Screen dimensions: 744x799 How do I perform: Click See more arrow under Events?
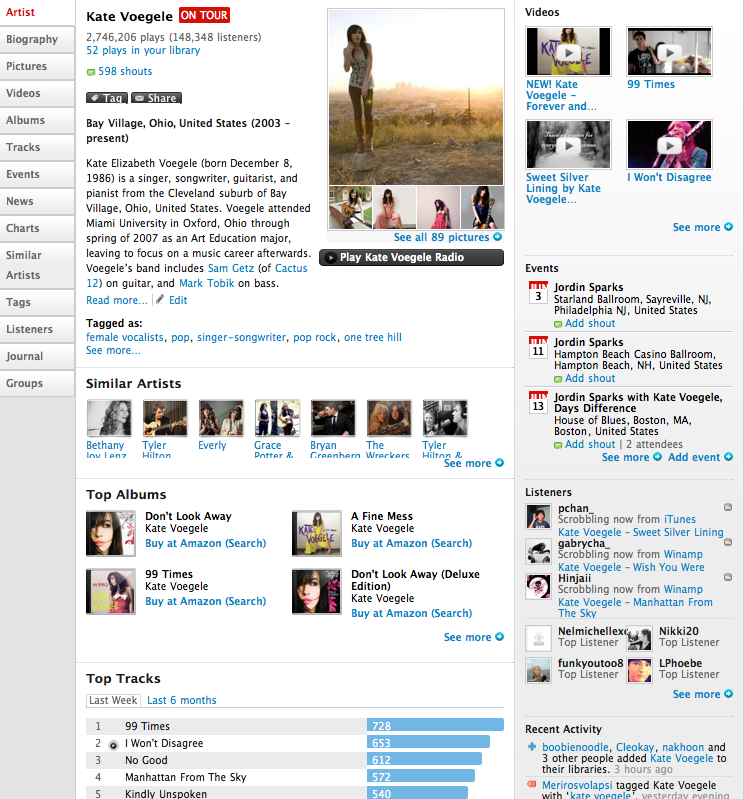pos(657,457)
